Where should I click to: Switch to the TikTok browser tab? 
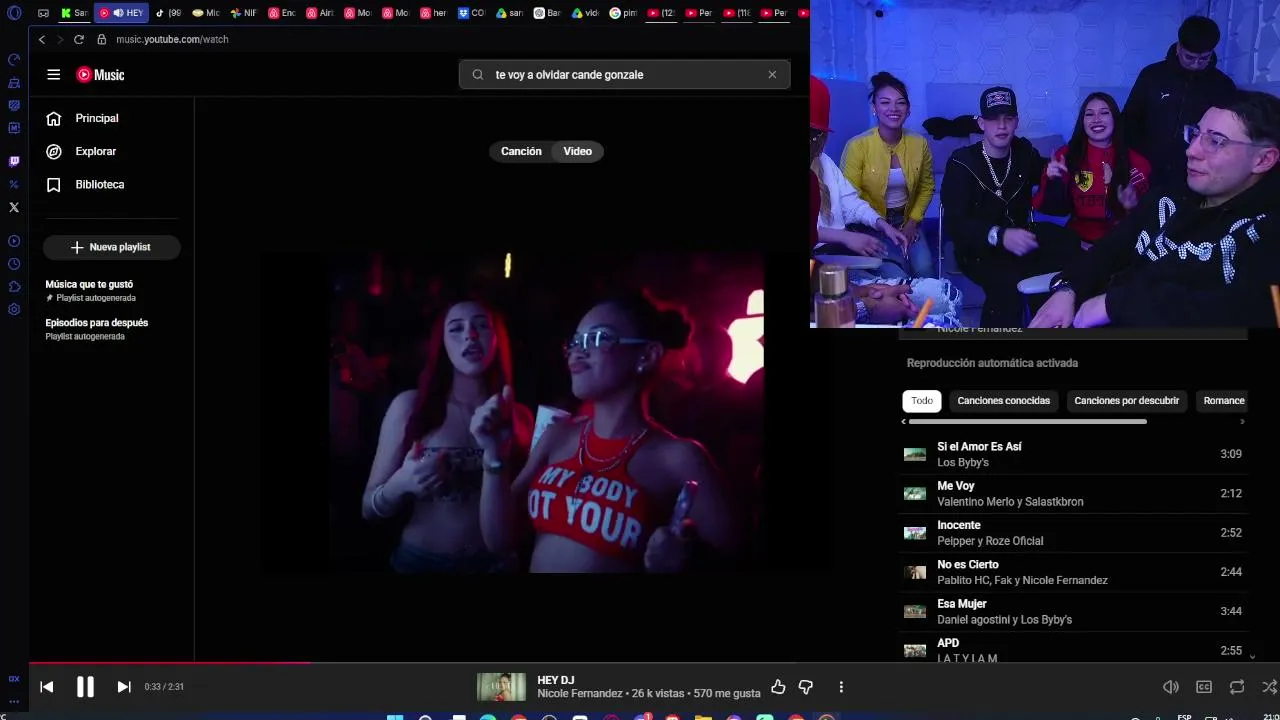pos(169,13)
